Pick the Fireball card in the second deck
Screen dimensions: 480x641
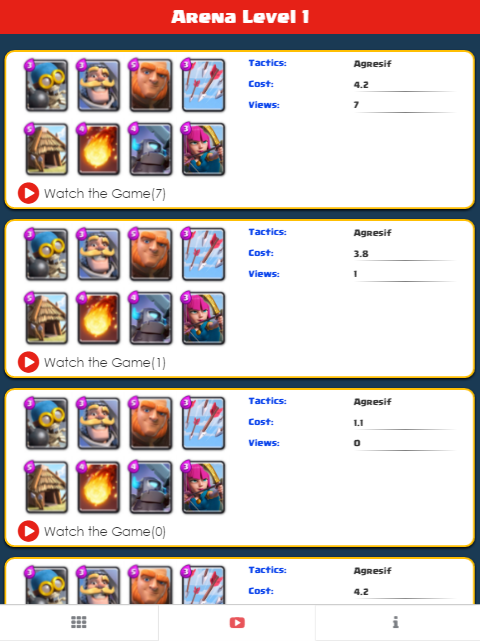coord(99,318)
